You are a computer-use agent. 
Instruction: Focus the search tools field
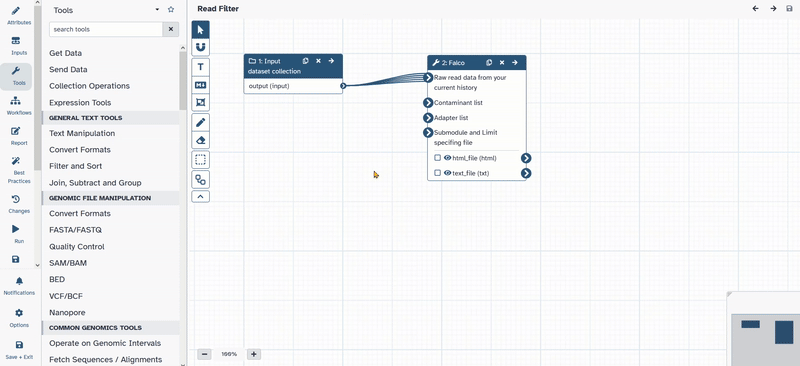click(106, 29)
